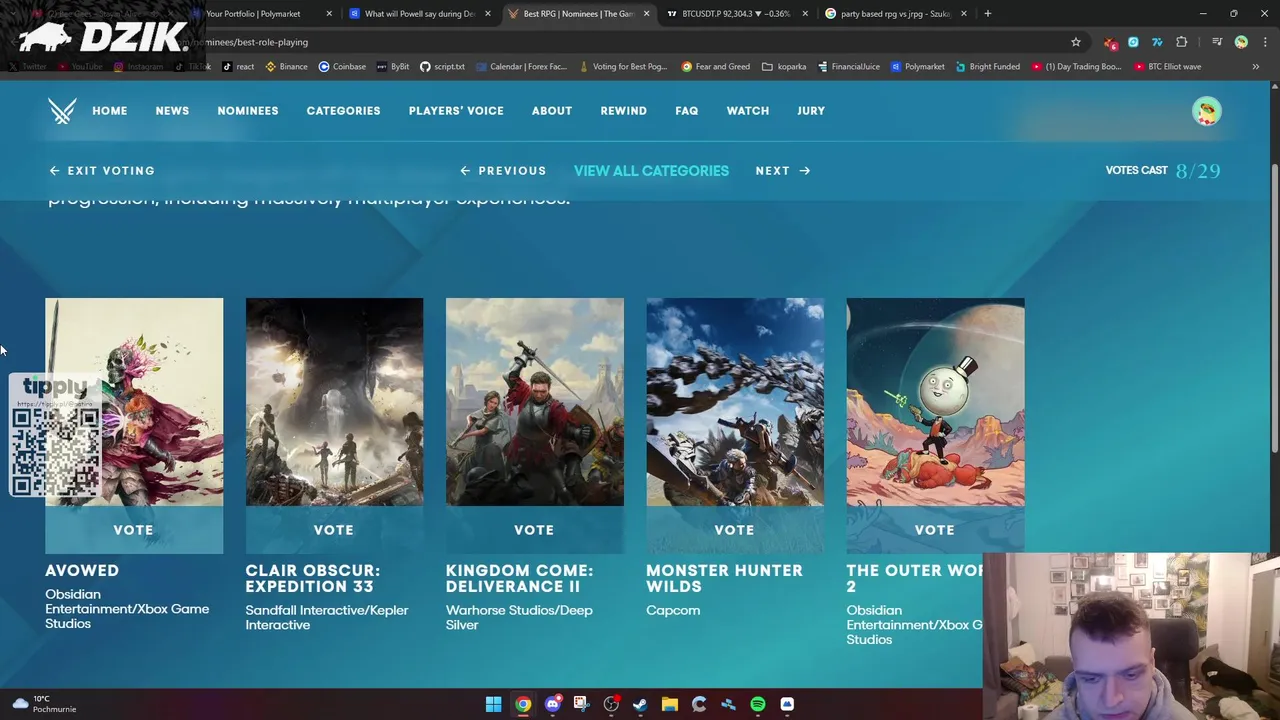
Task: Switch to BTCUSDT.P TradingView tab
Action: [735, 14]
